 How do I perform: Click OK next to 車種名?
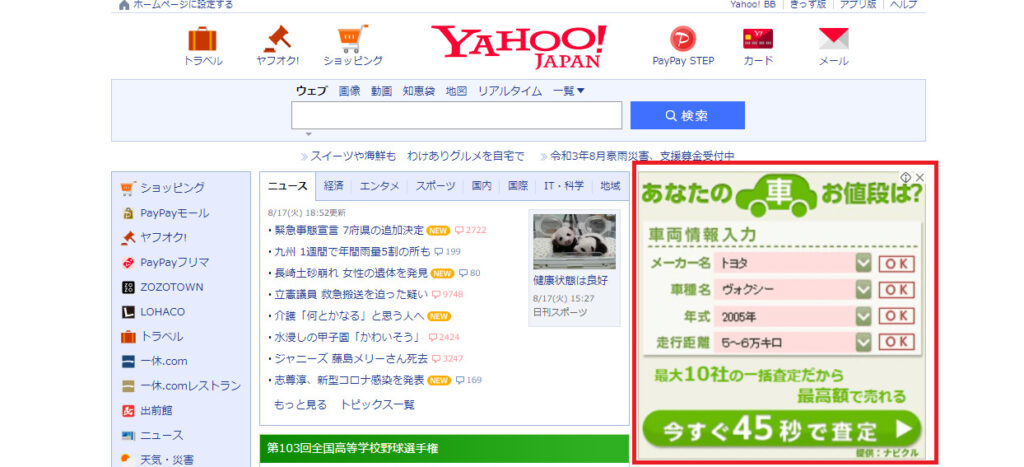point(896,290)
